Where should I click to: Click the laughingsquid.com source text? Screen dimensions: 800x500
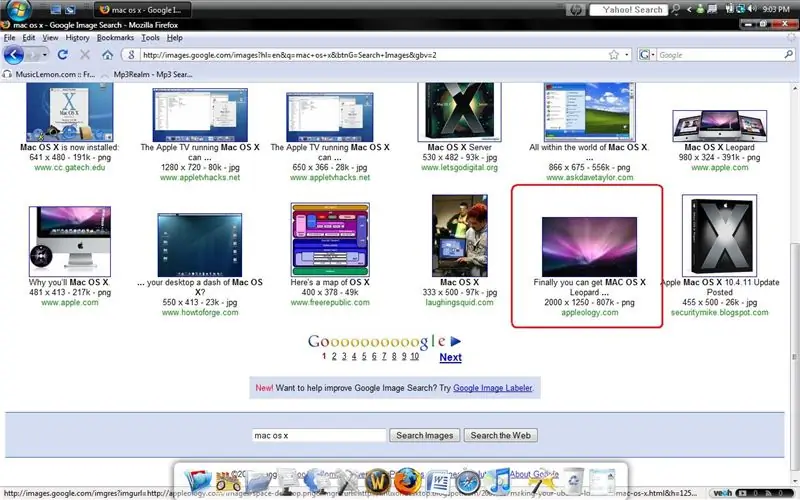pyautogui.click(x=459, y=302)
